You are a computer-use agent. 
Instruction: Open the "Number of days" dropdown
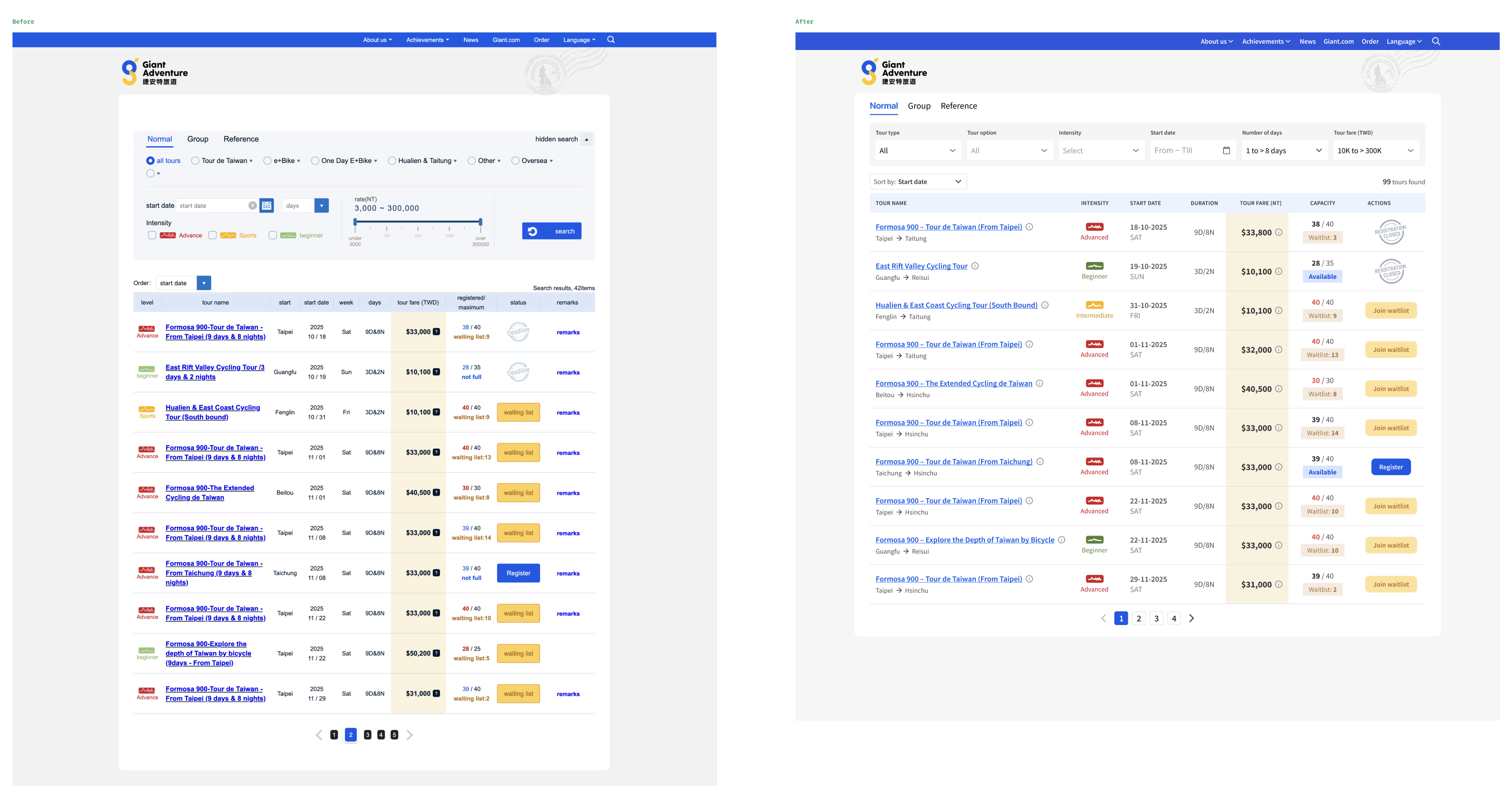coord(1284,150)
